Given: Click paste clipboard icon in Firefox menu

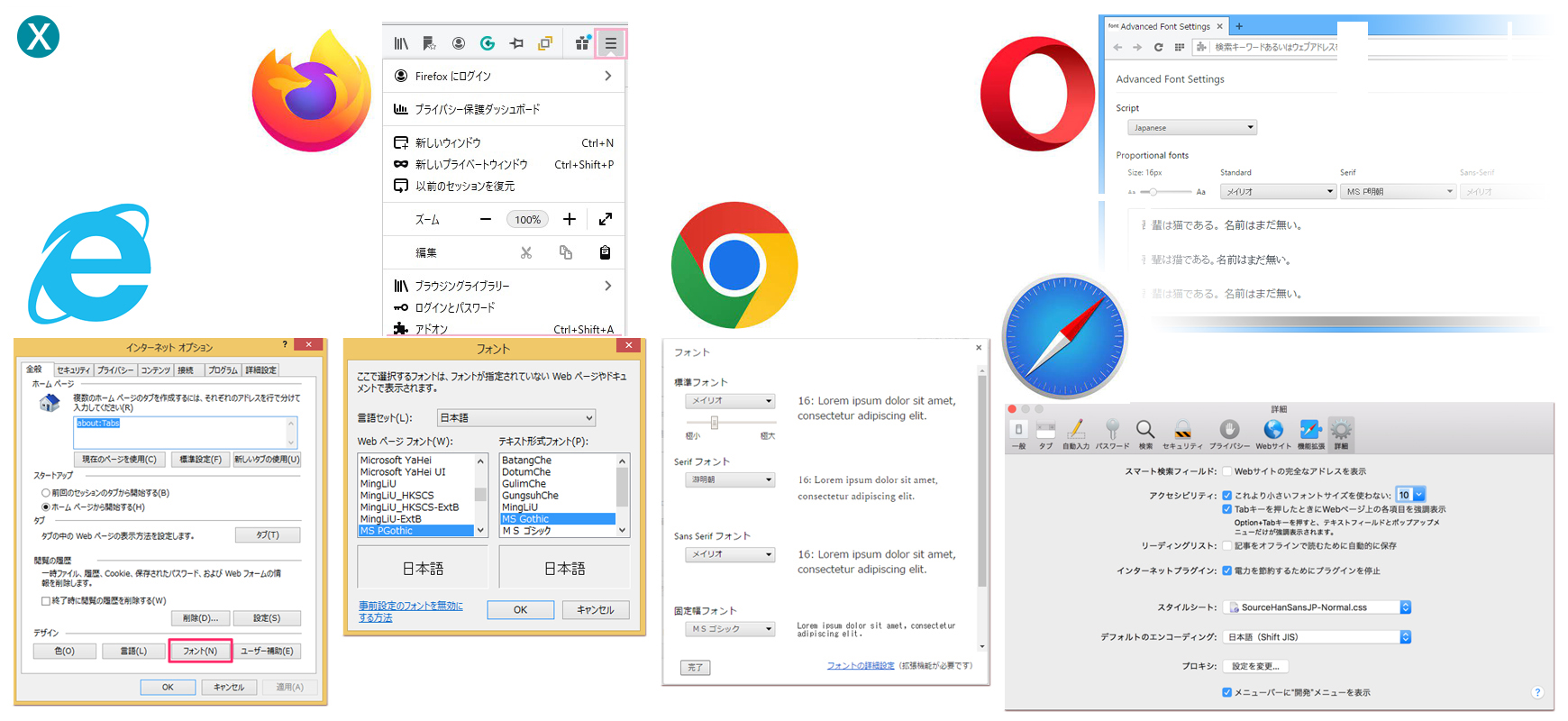Looking at the screenshot, I should pos(606,252).
